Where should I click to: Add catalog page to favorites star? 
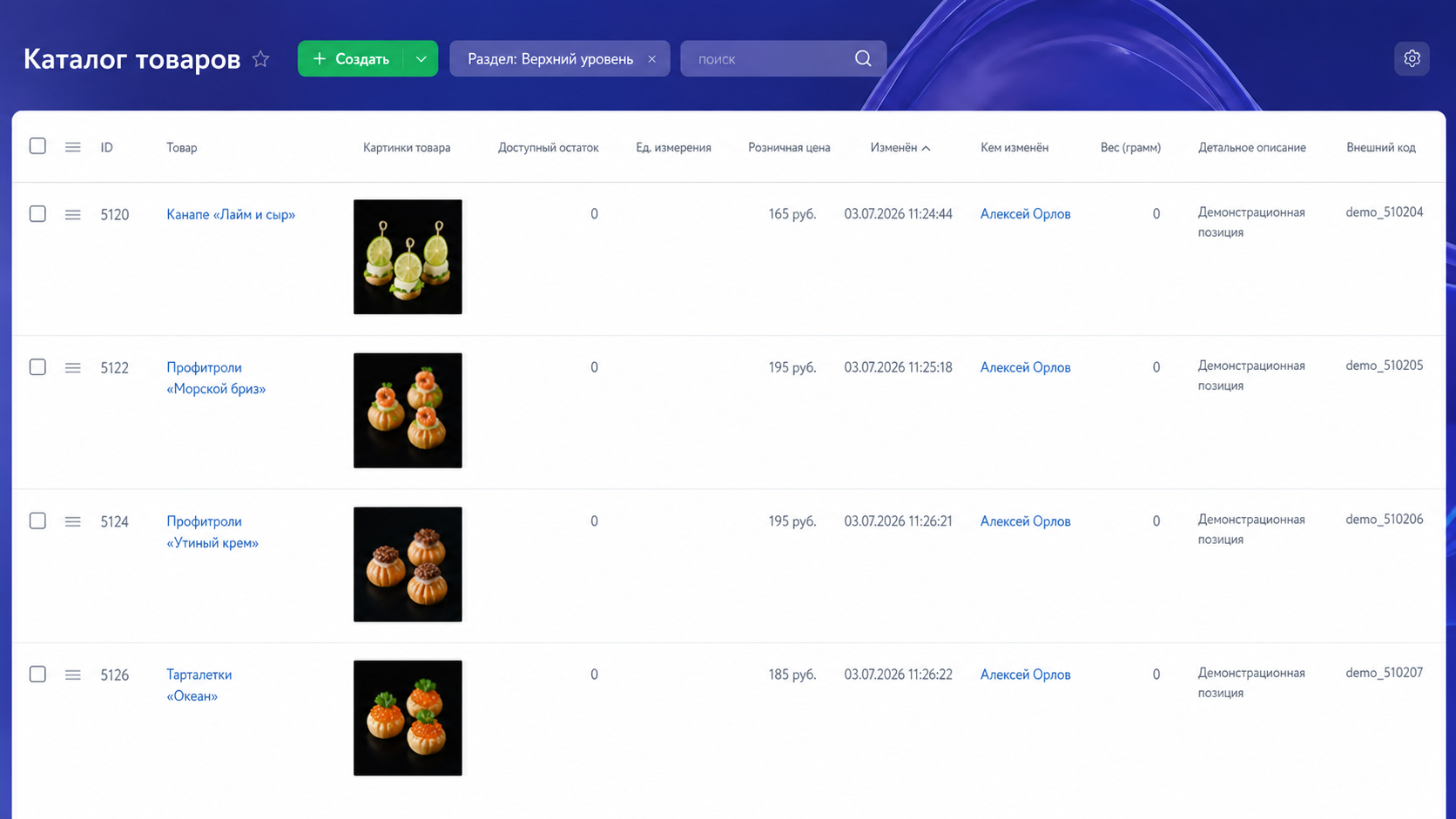[260, 59]
